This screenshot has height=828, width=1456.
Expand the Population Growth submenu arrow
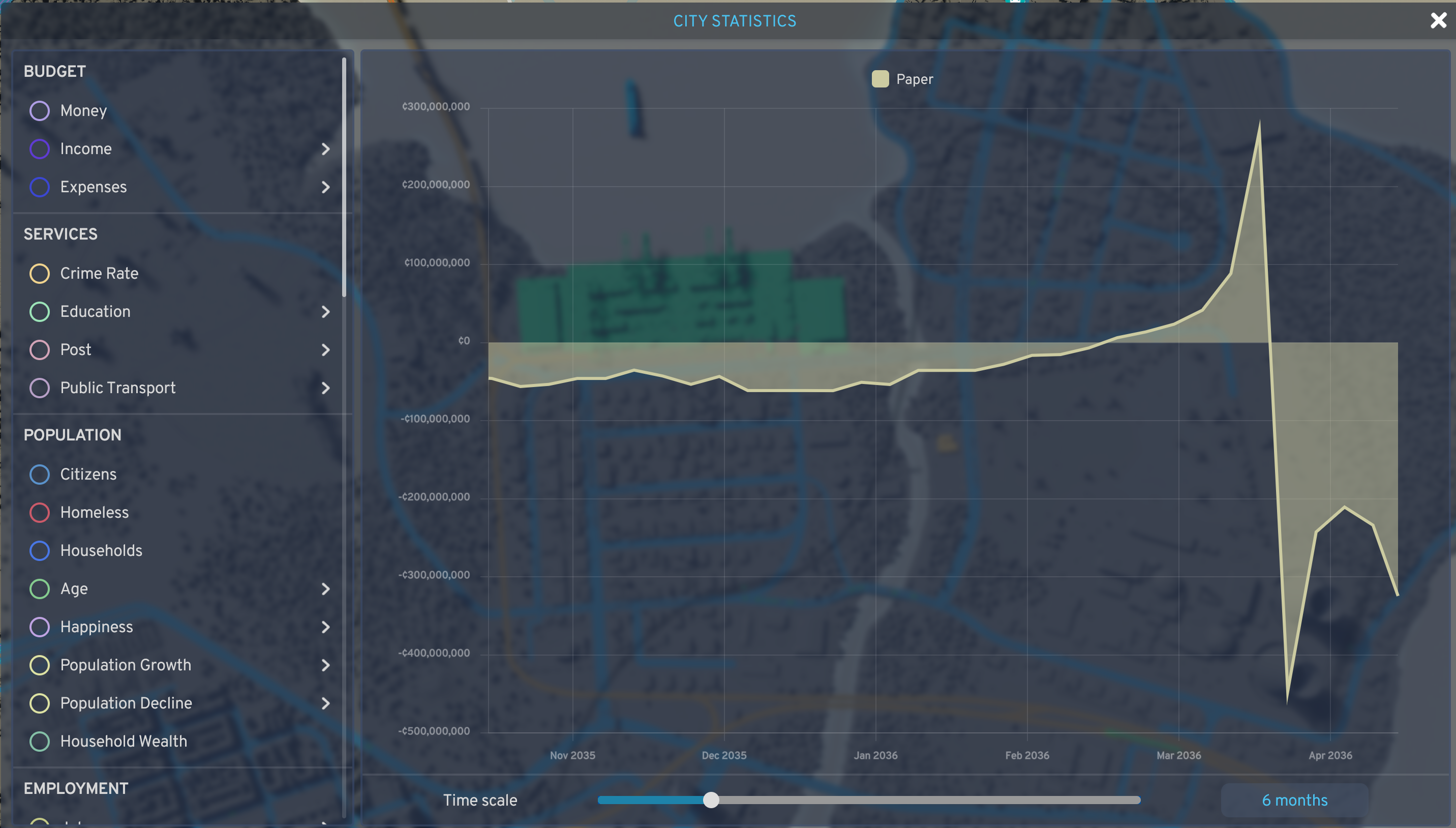pyautogui.click(x=326, y=665)
